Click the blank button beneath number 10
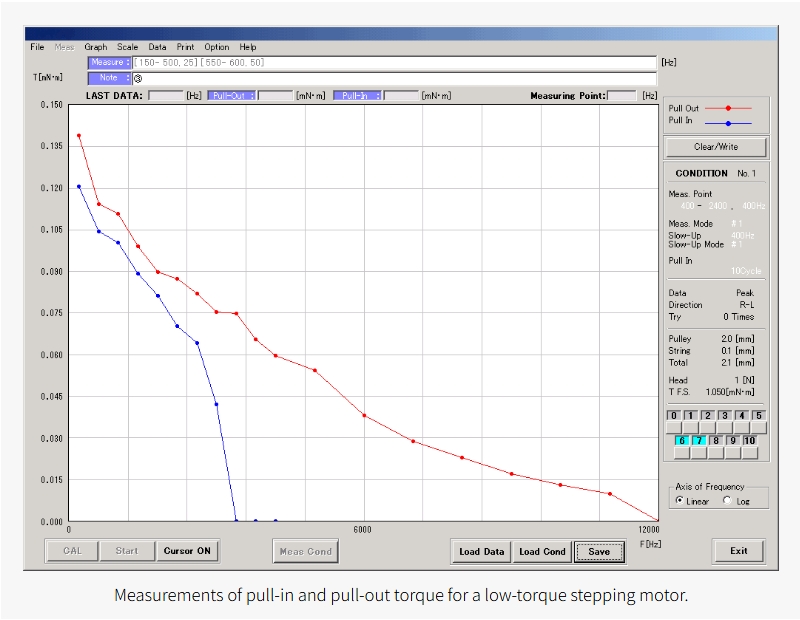The width and height of the screenshot is (800, 620). coord(749,453)
